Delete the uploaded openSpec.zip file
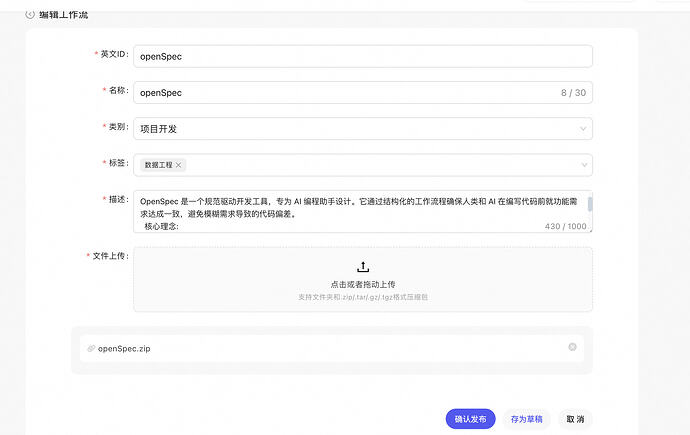This screenshot has height=435, width=690. [572, 347]
